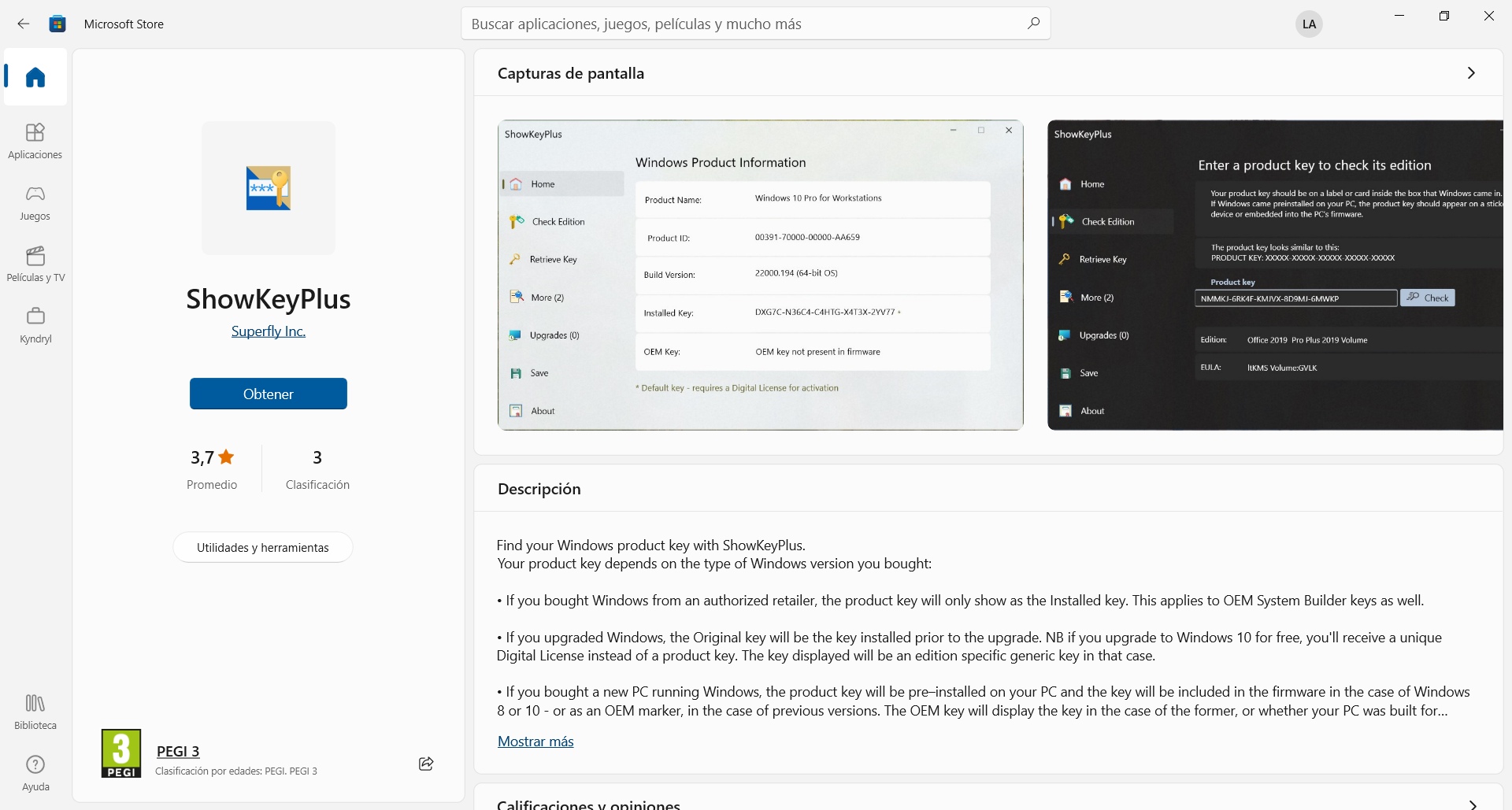
Task: Click 'Find your Windows product key' description line
Action: tap(651, 545)
